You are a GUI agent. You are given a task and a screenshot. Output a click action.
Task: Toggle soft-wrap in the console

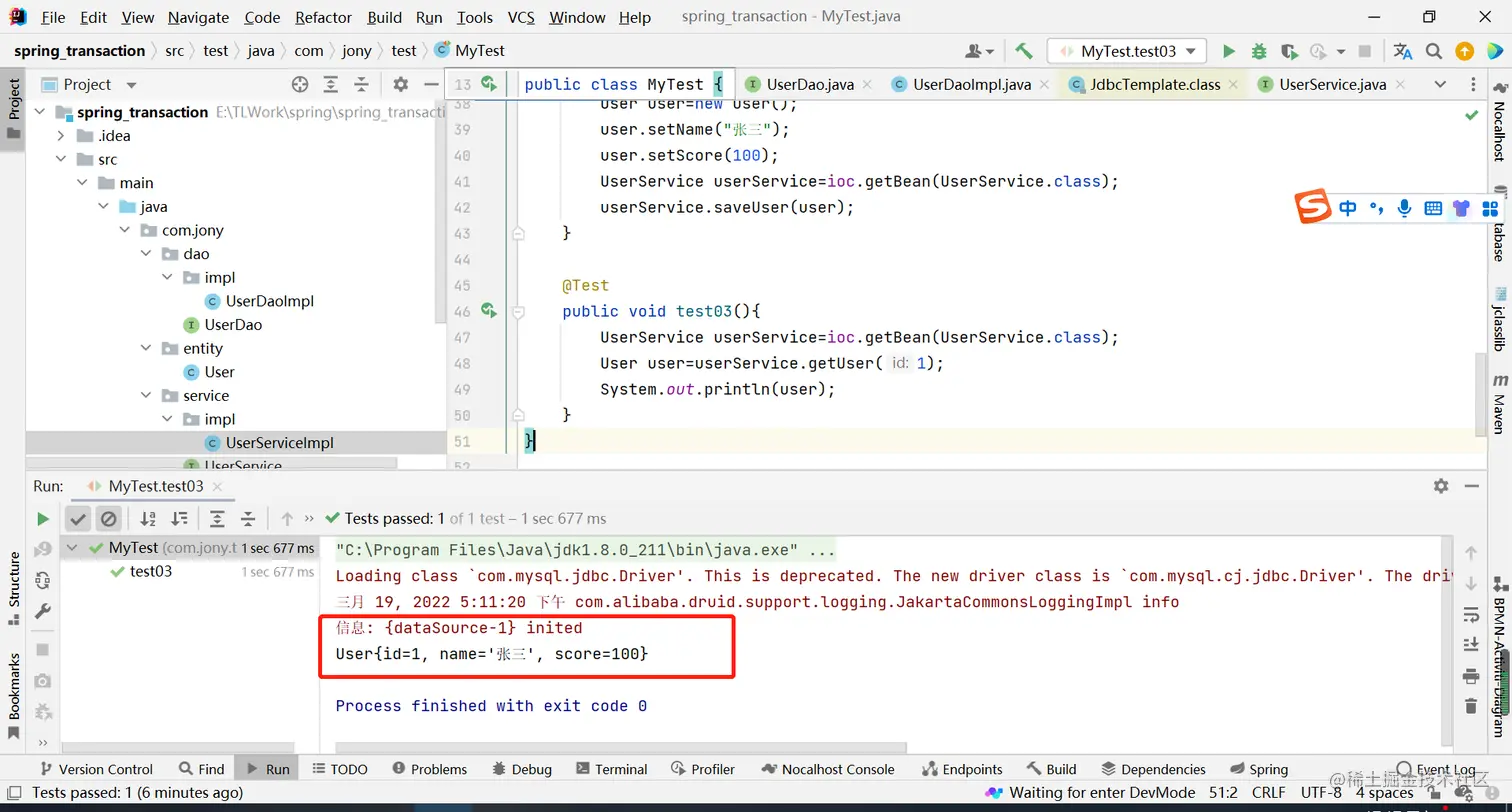pos(1471,614)
